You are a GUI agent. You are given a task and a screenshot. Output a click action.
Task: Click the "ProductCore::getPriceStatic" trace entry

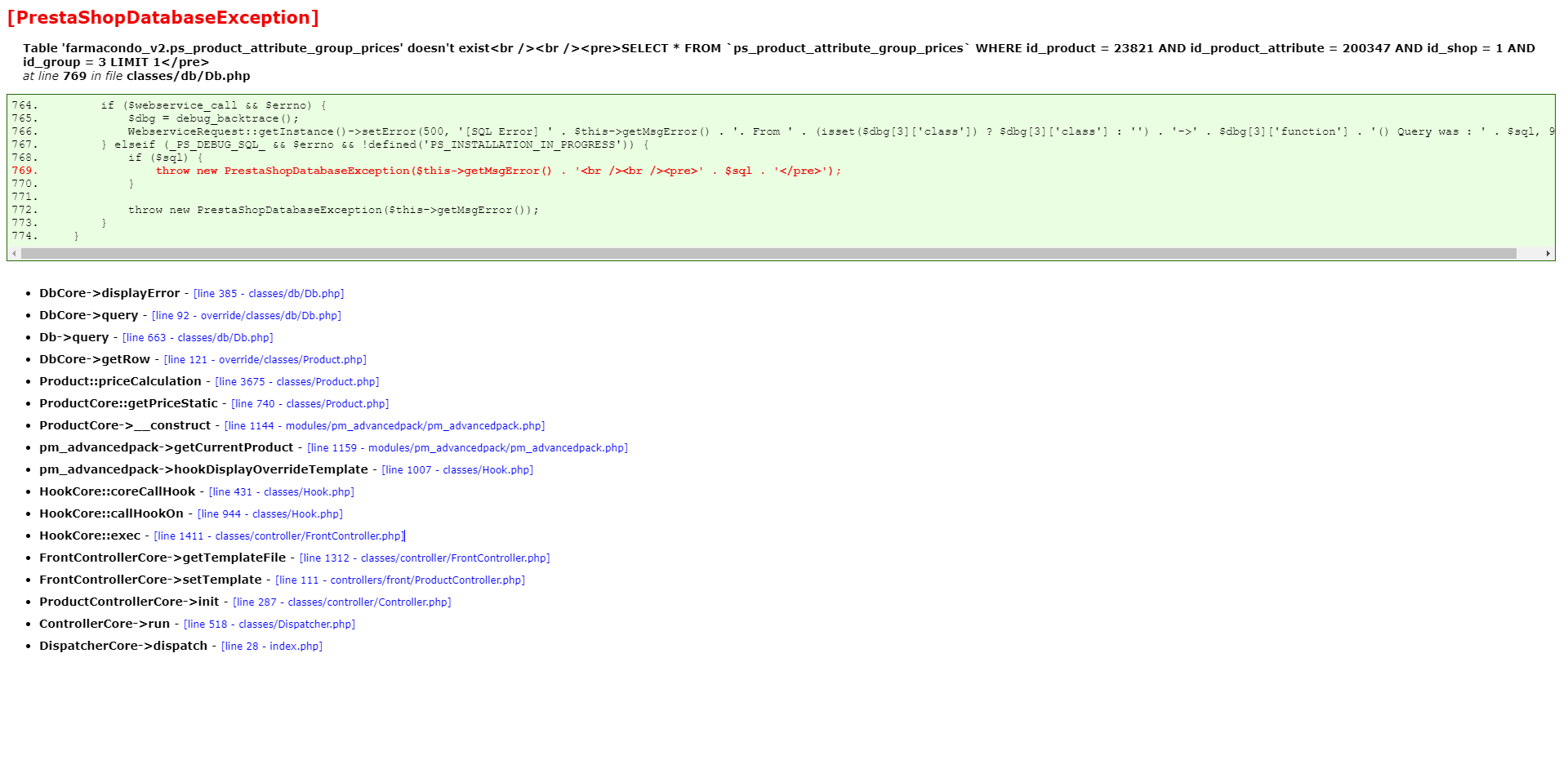coord(128,403)
